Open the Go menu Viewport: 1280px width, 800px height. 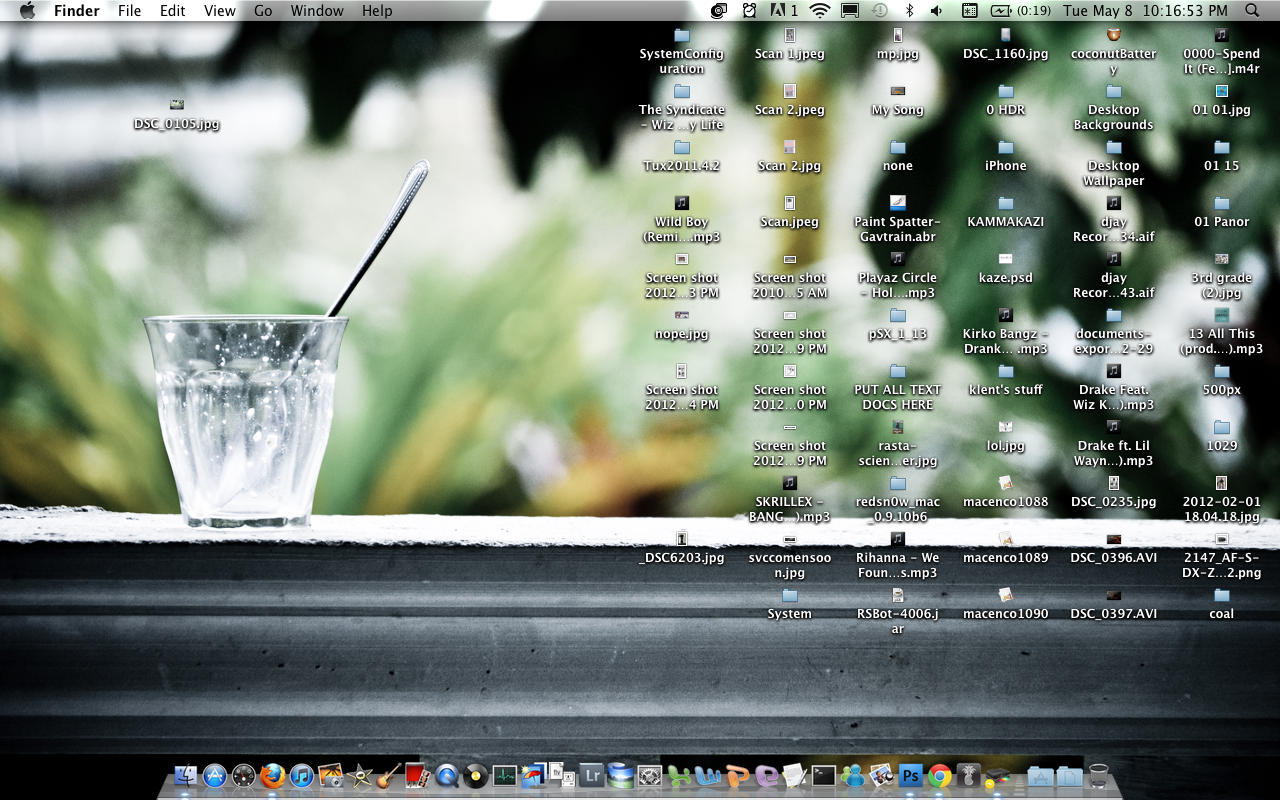pos(263,11)
